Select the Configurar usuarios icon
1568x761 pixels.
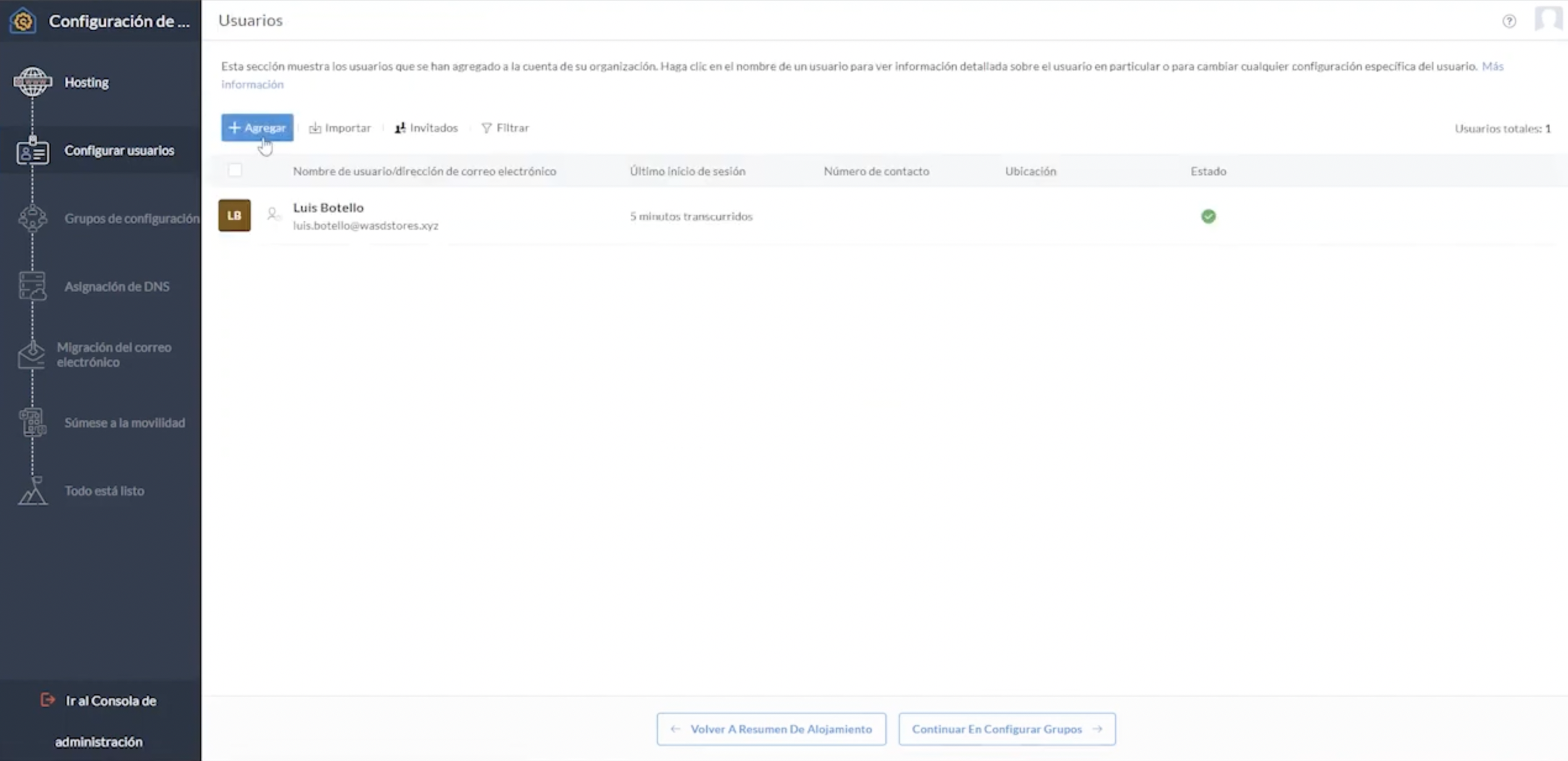tap(30, 150)
